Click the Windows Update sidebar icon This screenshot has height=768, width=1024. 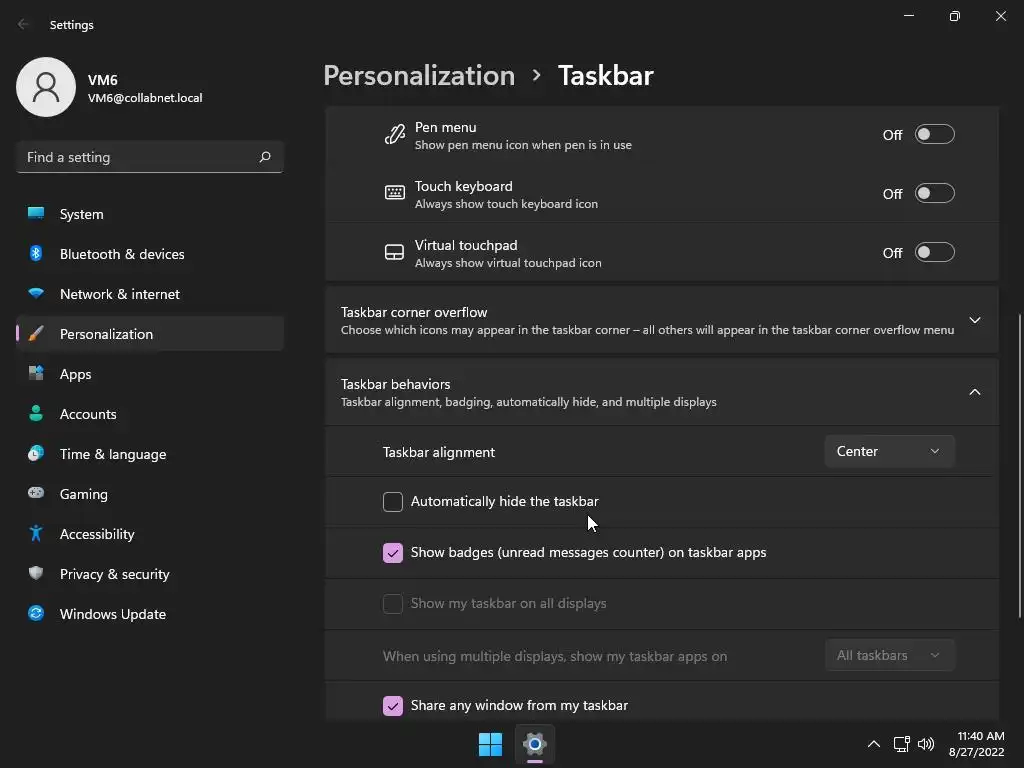click(x=36, y=614)
